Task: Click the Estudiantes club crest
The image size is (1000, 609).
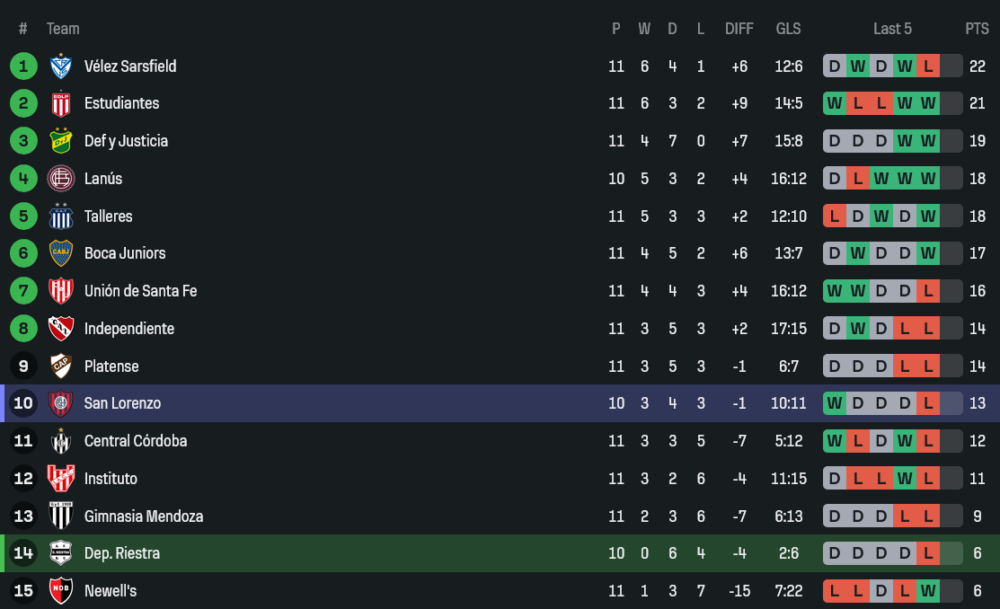Action: click(61, 104)
